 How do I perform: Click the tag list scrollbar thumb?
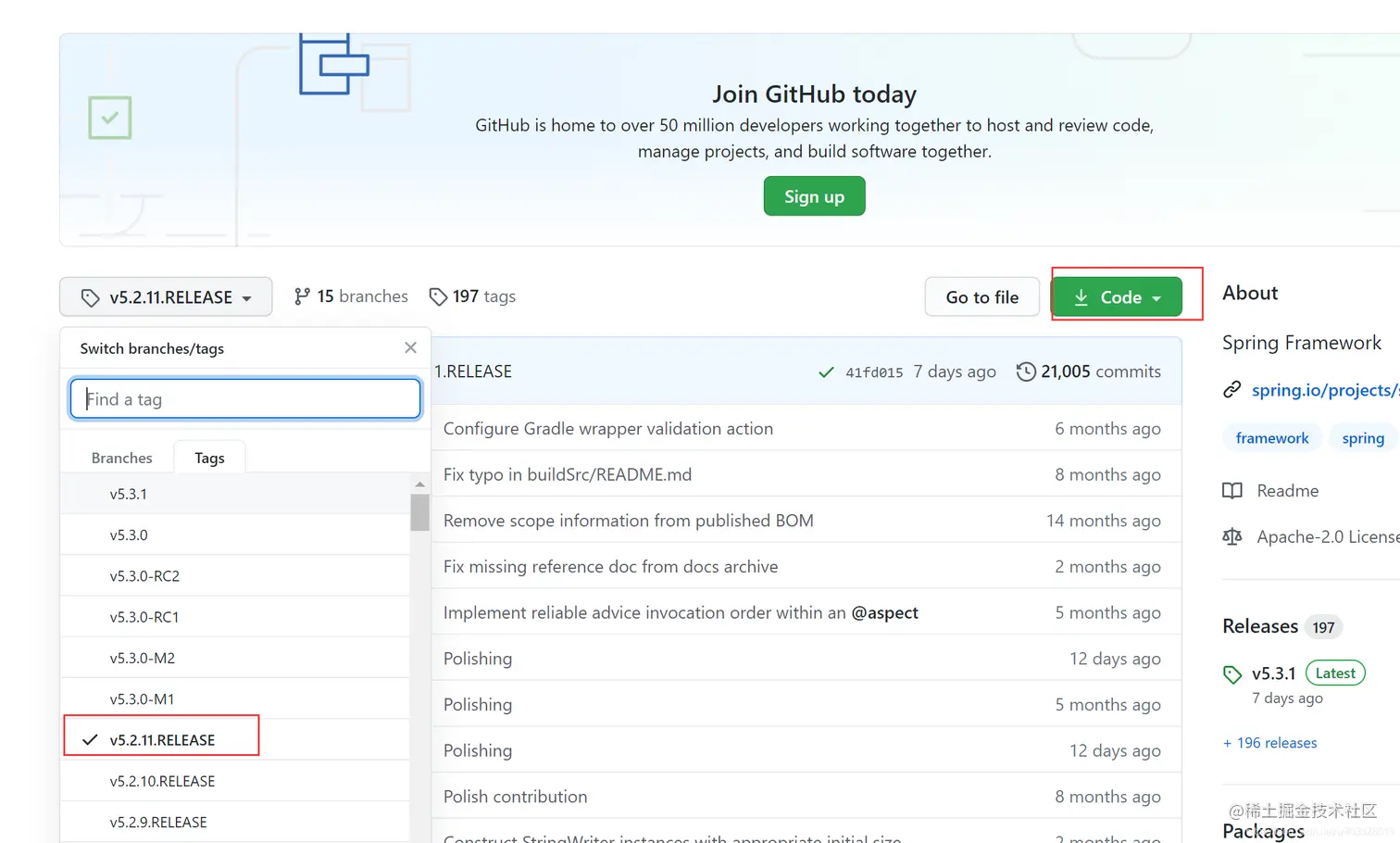point(419,512)
